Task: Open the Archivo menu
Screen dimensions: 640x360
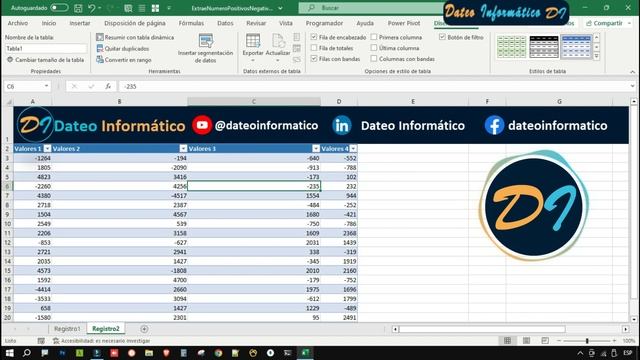Action: point(18,23)
